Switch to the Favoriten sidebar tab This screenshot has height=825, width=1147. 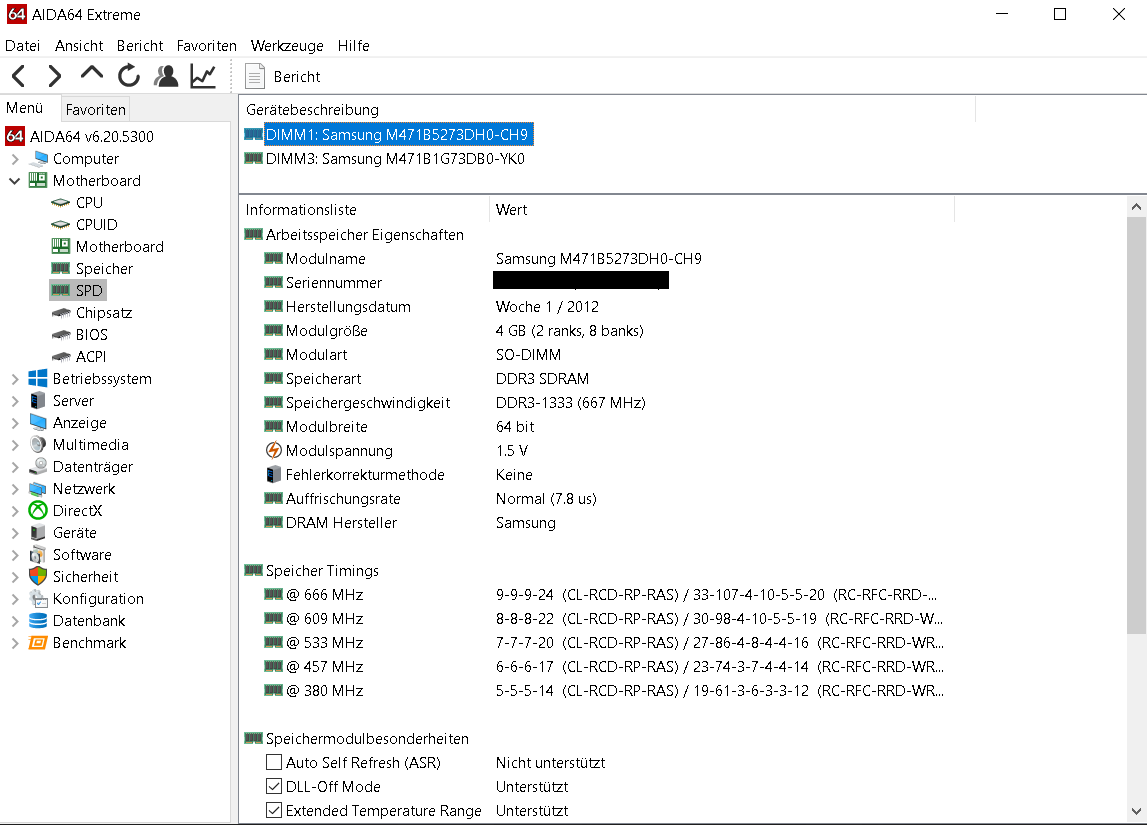[x=96, y=110]
